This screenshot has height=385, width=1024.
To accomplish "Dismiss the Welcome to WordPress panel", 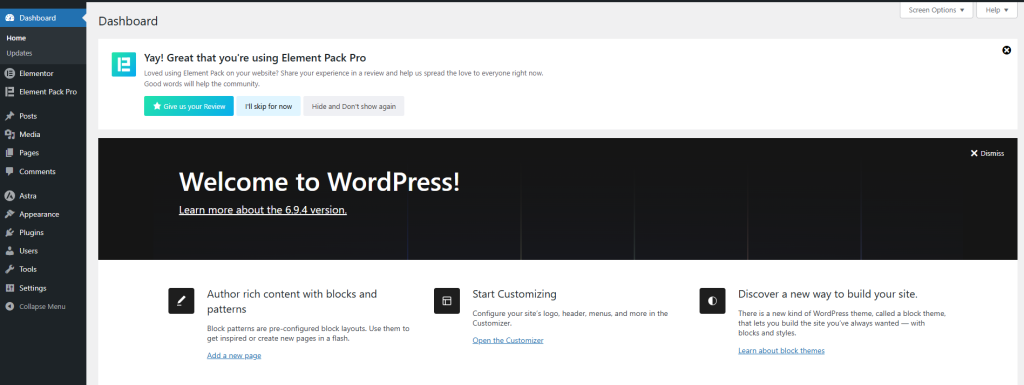I will pos(987,153).
